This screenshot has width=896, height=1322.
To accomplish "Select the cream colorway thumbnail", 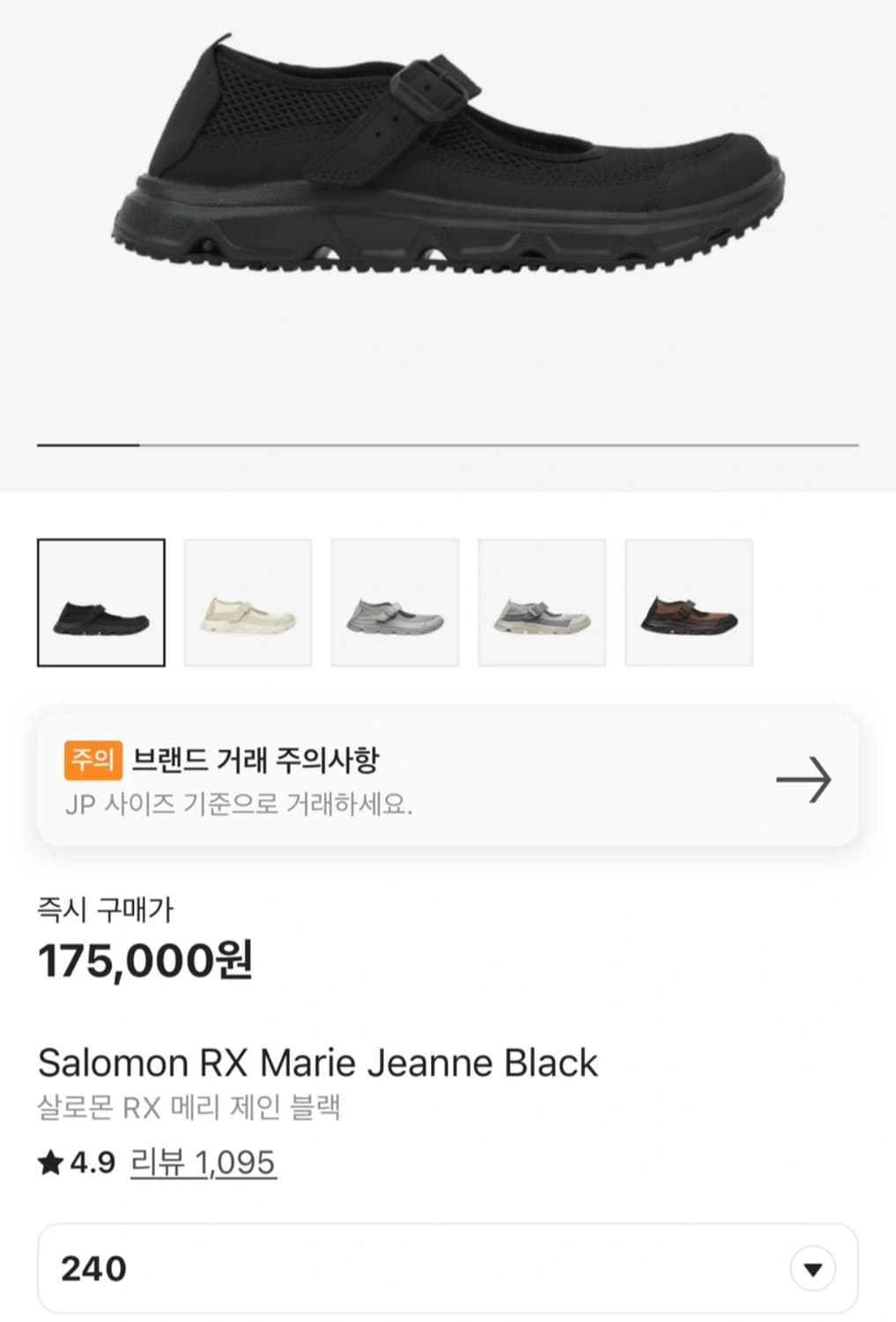I will coord(248,603).
